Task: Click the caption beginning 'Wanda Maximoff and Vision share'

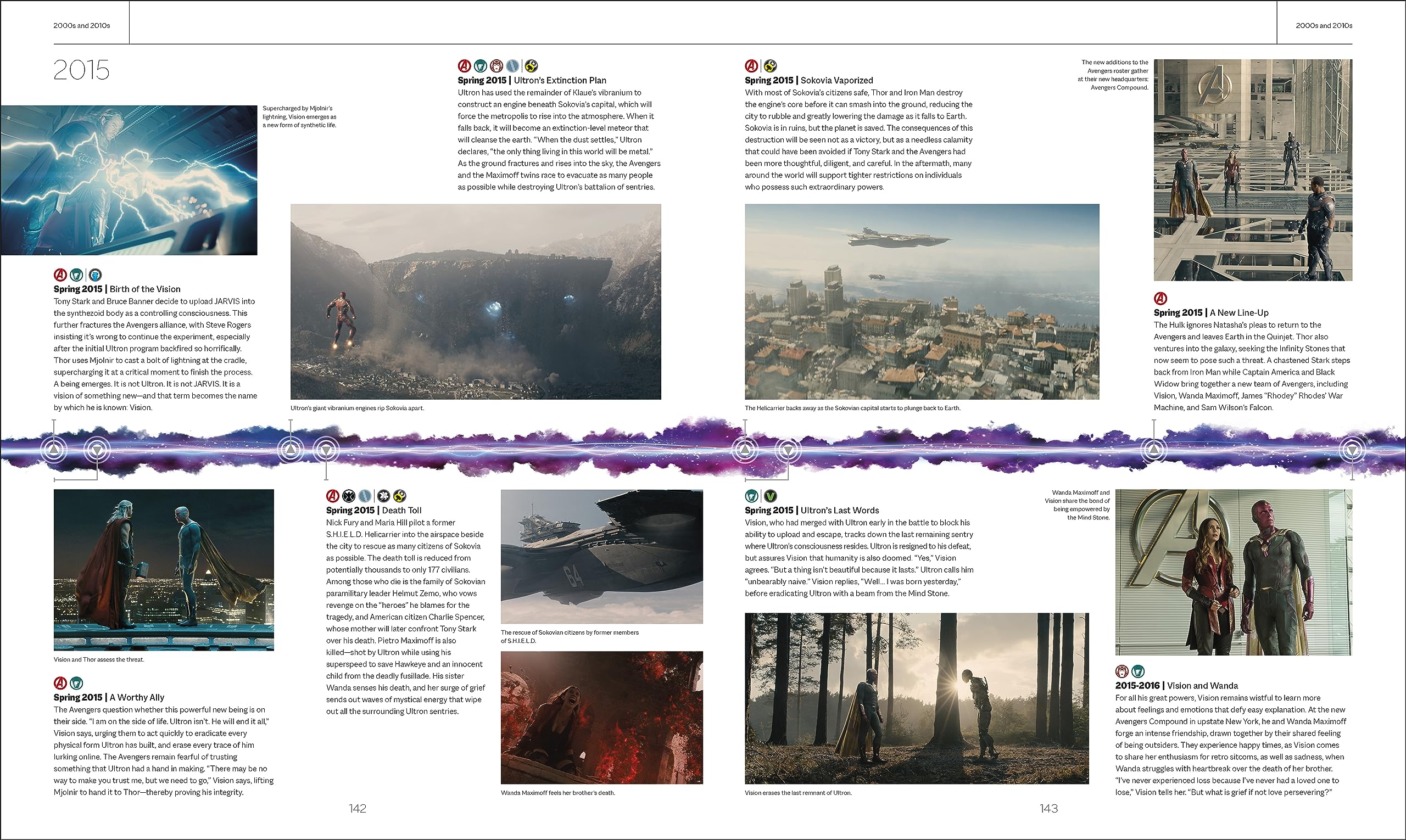Action: pyautogui.click(x=1077, y=505)
